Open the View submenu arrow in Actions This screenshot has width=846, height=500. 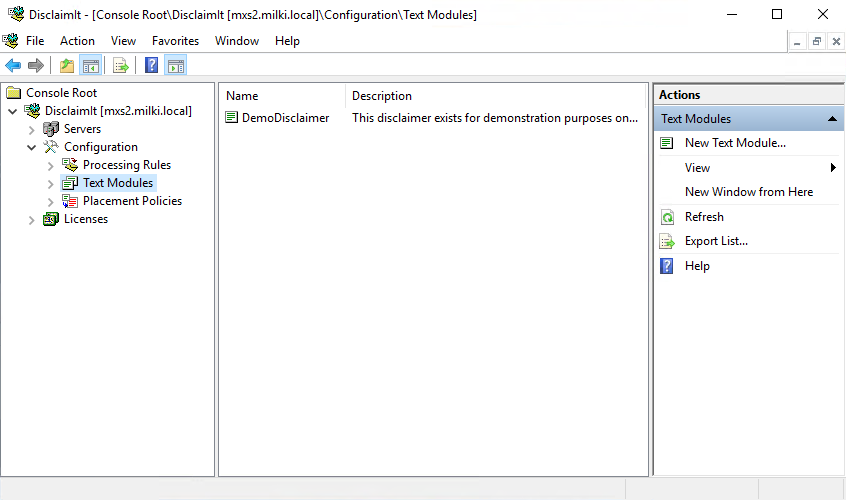[x=833, y=168]
